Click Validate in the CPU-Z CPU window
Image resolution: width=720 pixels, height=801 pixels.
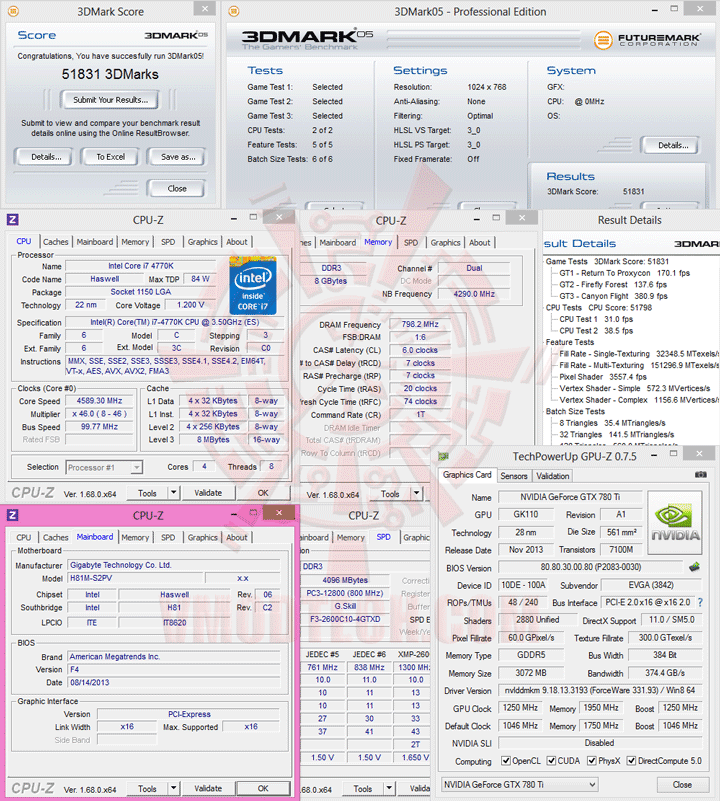point(208,493)
